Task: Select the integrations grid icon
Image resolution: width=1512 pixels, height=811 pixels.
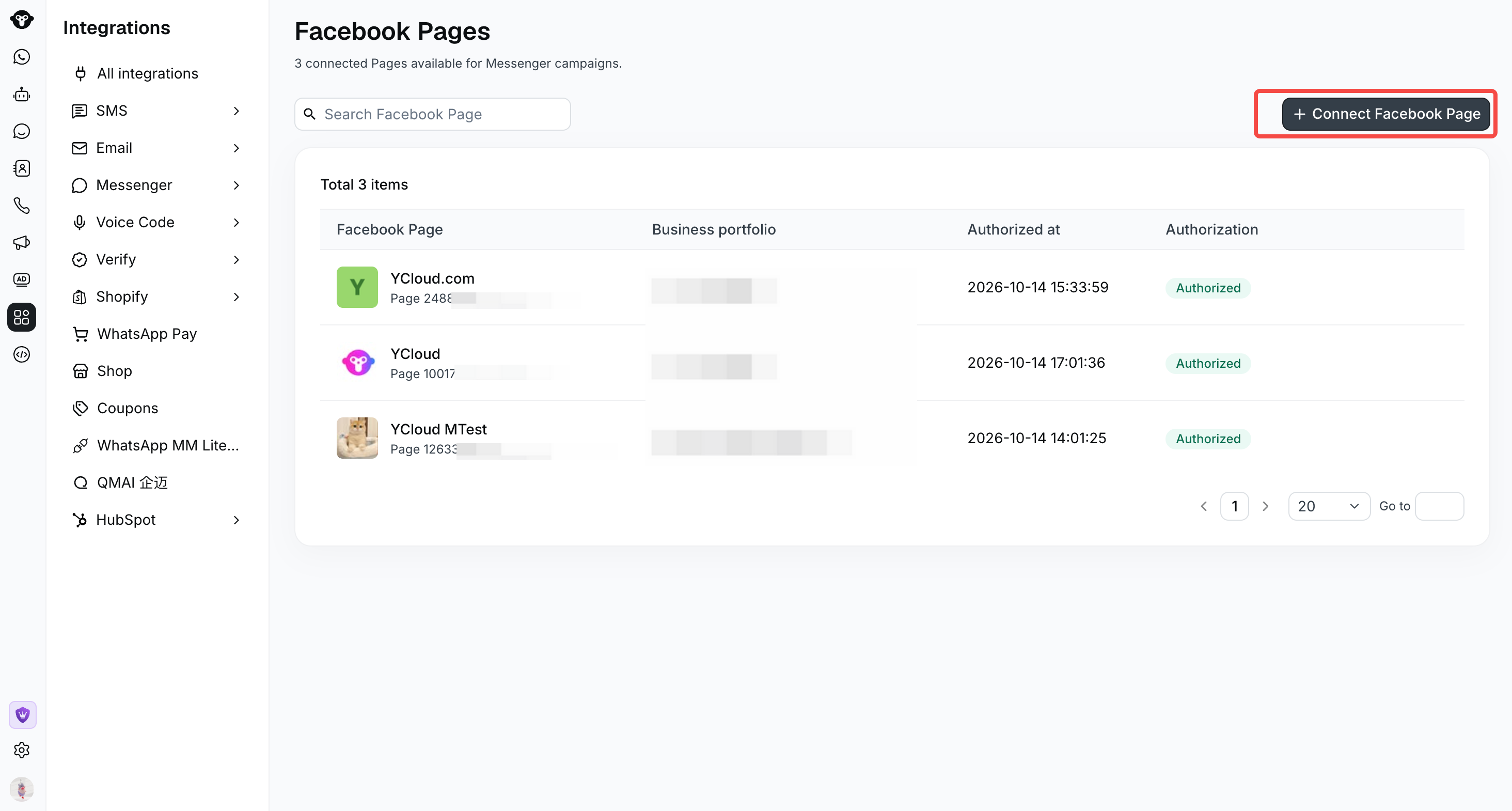Action: point(22,317)
